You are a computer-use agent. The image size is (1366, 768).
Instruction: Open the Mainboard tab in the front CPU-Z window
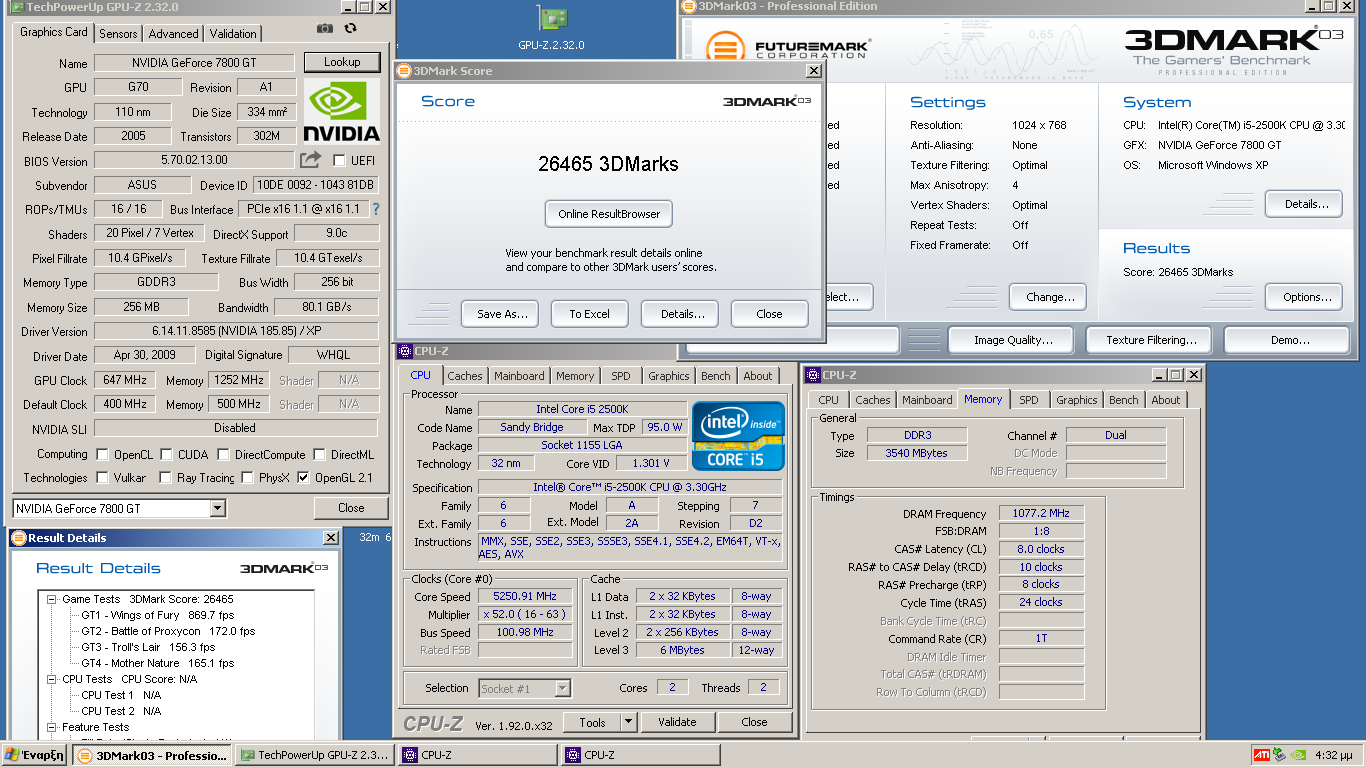(x=520, y=376)
